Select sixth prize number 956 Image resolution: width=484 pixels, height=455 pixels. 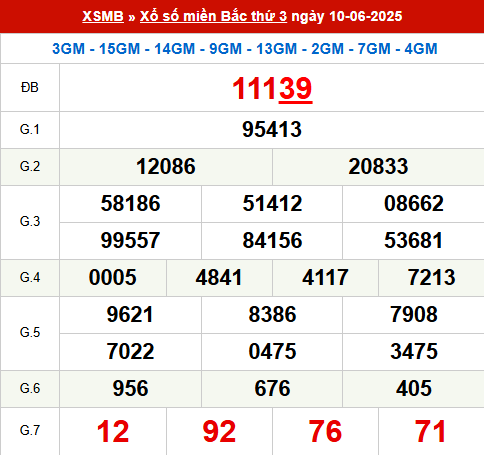pos(130,388)
